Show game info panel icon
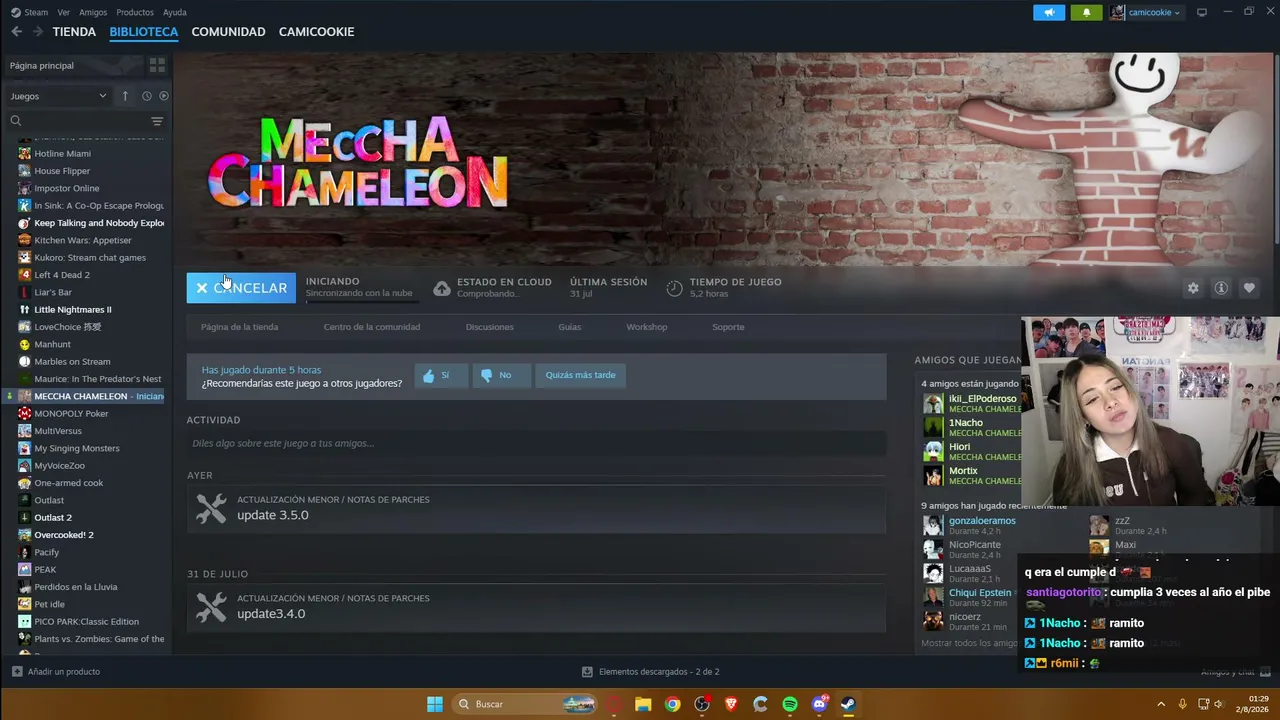 [1221, 288]
